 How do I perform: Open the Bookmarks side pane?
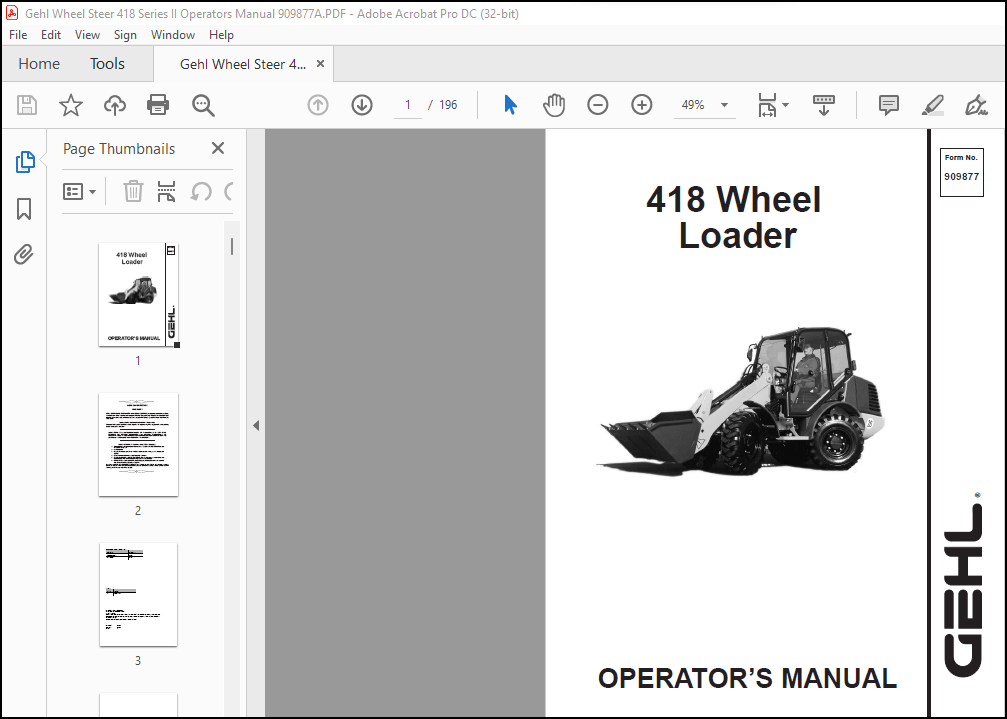(x=24, y=209)
